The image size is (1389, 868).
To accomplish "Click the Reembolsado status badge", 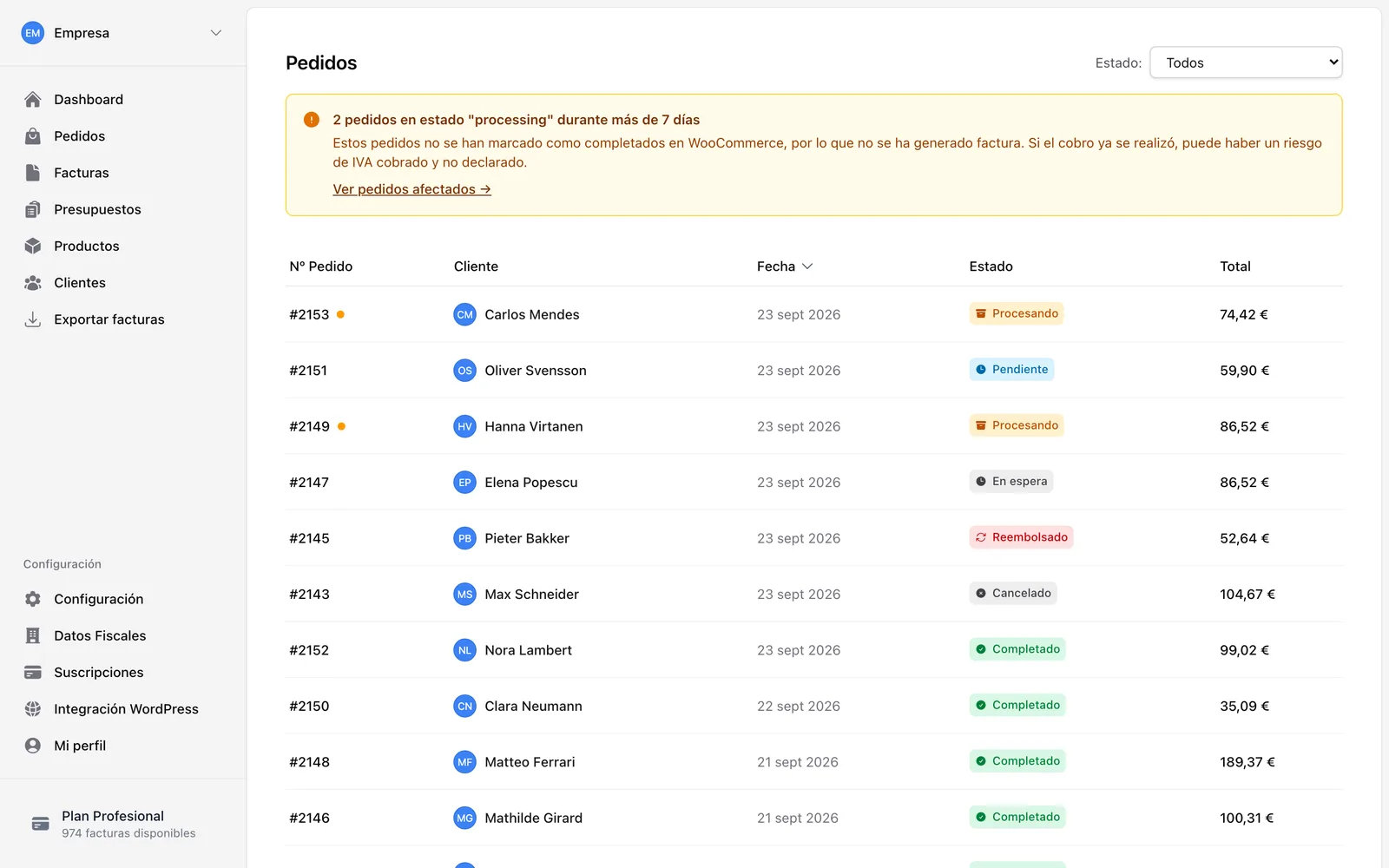I will click(x=1021, y=537).
